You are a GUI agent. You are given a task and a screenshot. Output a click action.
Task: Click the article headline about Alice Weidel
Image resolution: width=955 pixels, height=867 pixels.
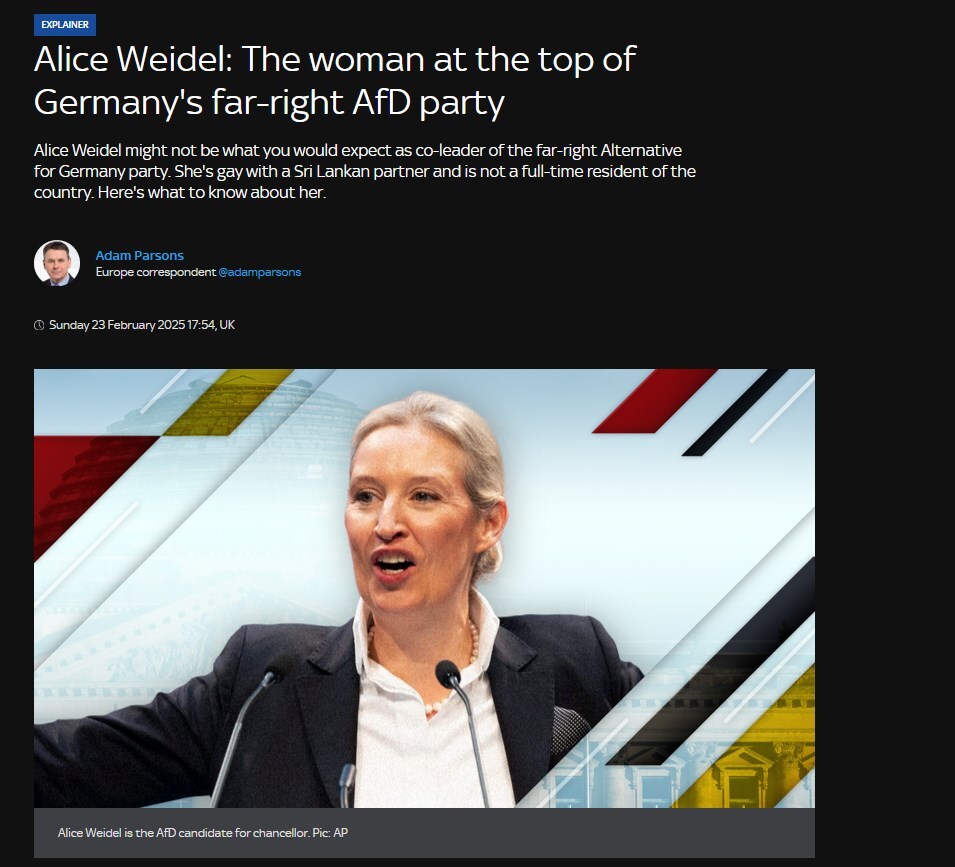click(x=335, y=80)
